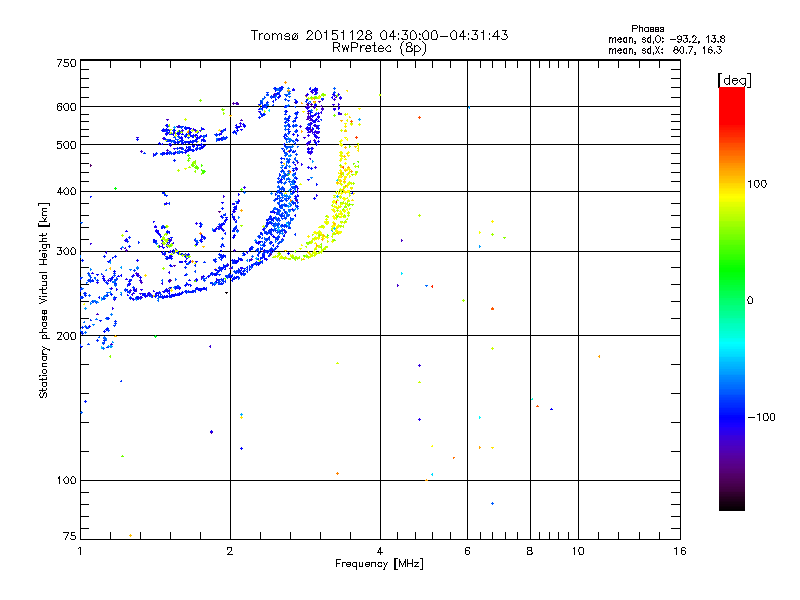800x600 pixels.
Task: Click the '8' x-axis frequency label
Action: (x=530, y=551)
